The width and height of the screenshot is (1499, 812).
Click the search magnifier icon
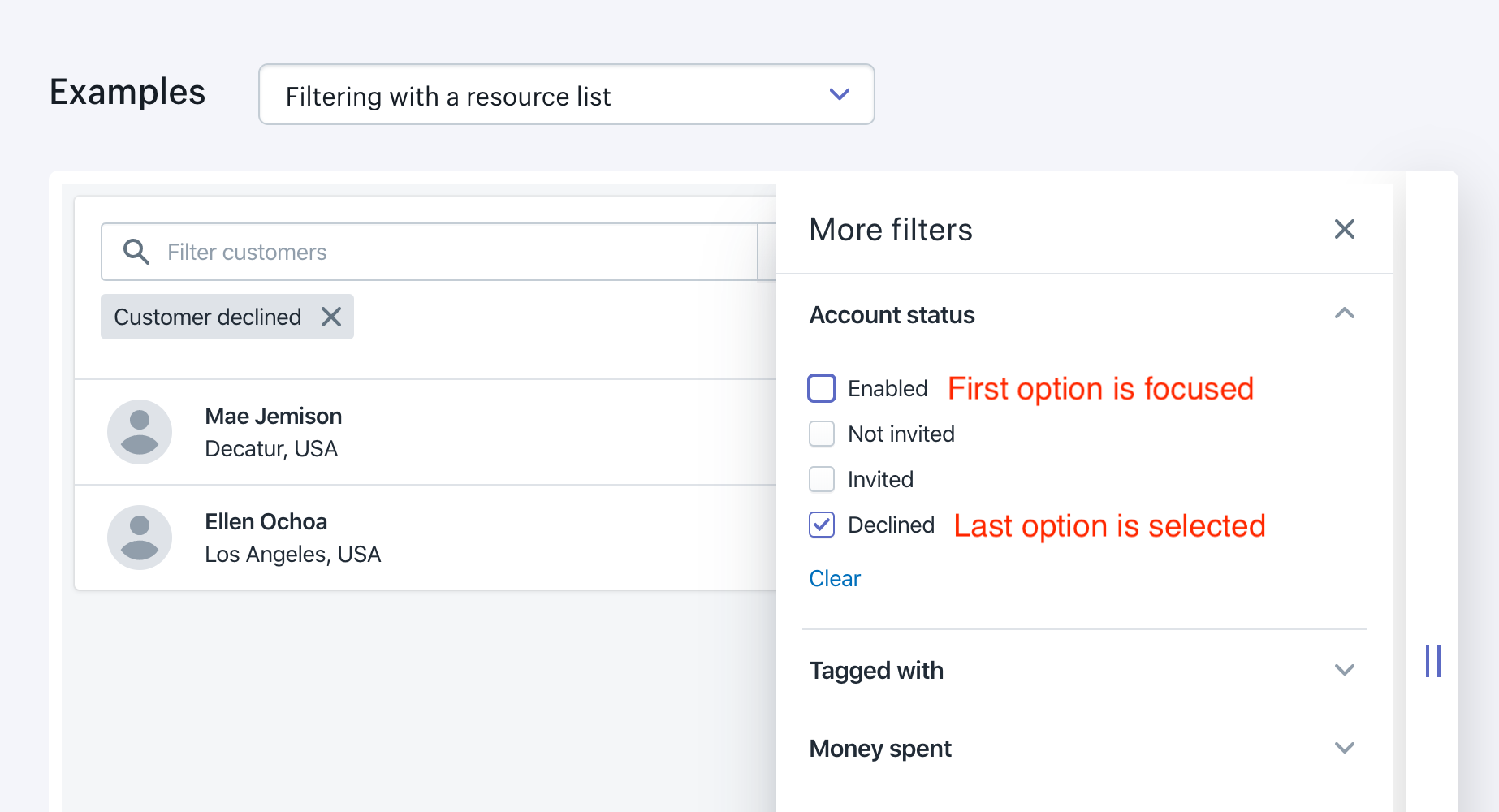[136, 252]
